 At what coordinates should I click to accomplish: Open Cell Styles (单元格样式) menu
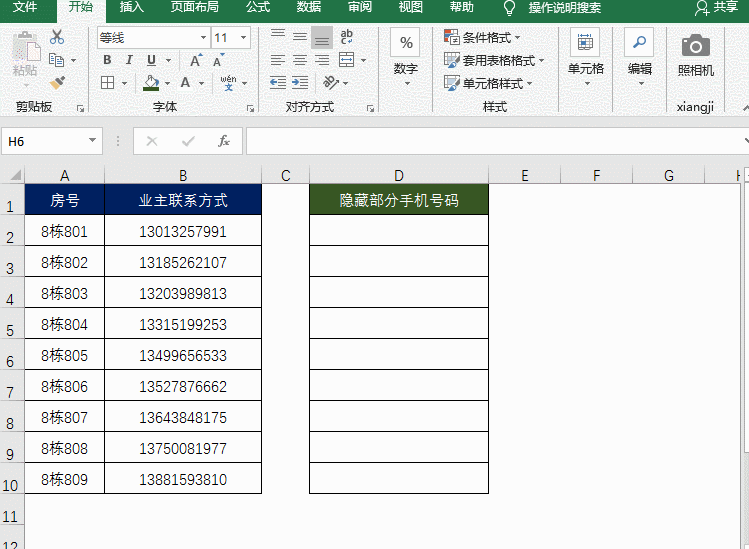pyautogui.click(x=488, y=83)
